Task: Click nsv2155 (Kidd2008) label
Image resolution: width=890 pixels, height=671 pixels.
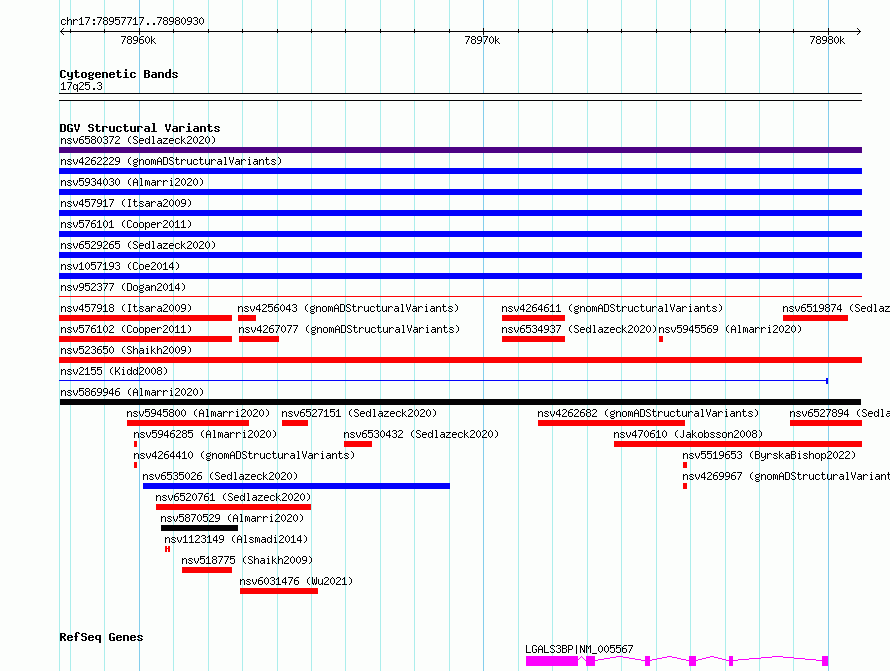Action: pyautogui.click(x=114, y=371)
